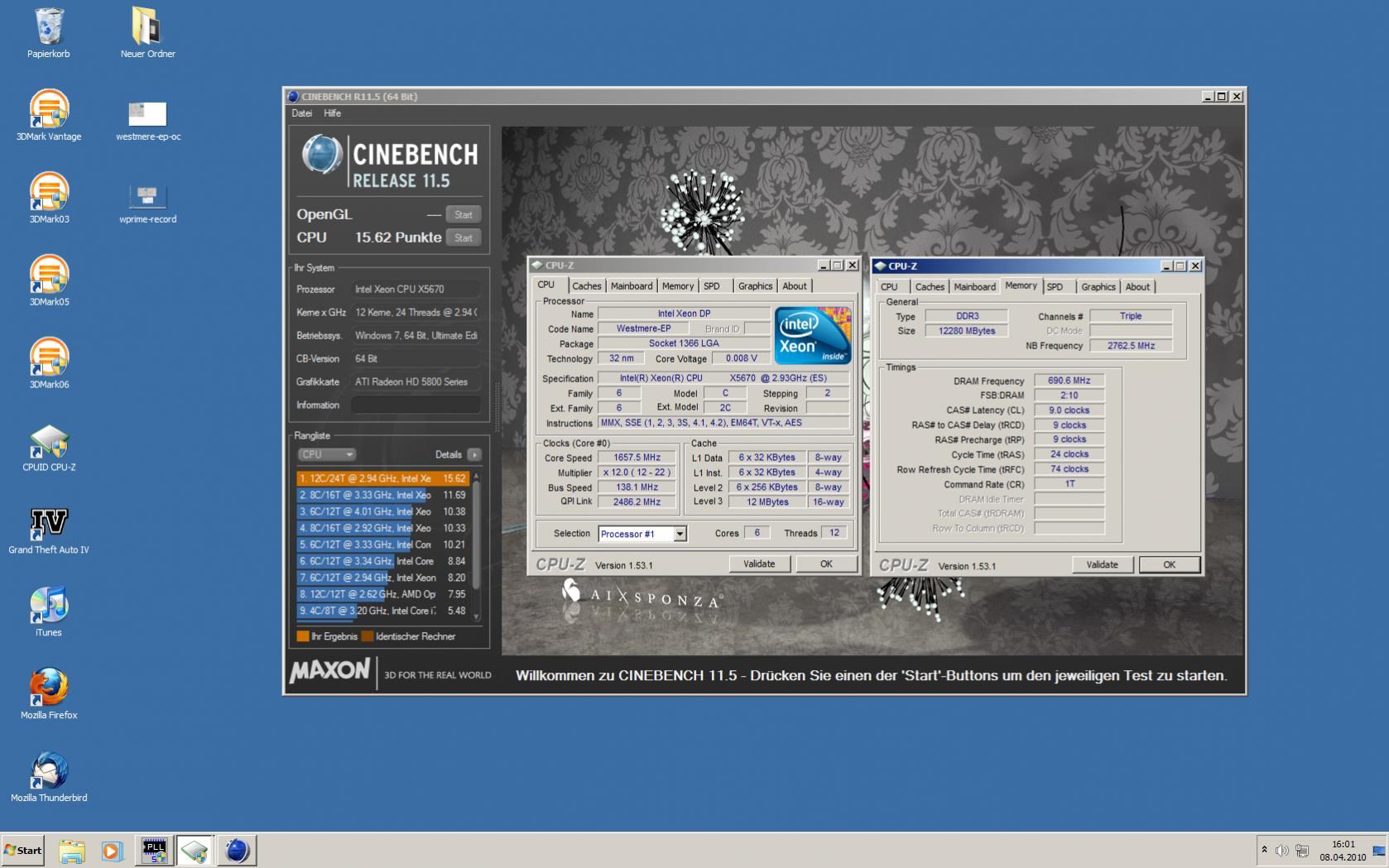Open the Memory tab in the left CPU-Z window

tap(678, 286)
